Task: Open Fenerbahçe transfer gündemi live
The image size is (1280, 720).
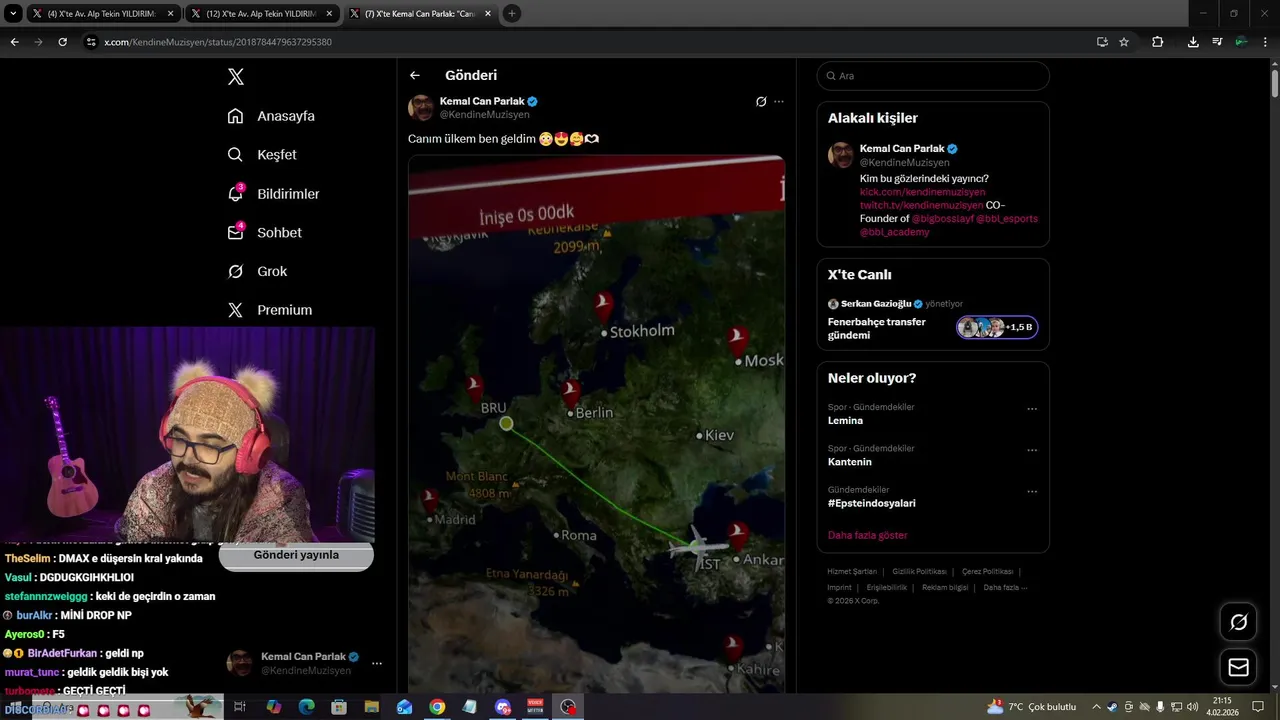Action: point(877,328)
